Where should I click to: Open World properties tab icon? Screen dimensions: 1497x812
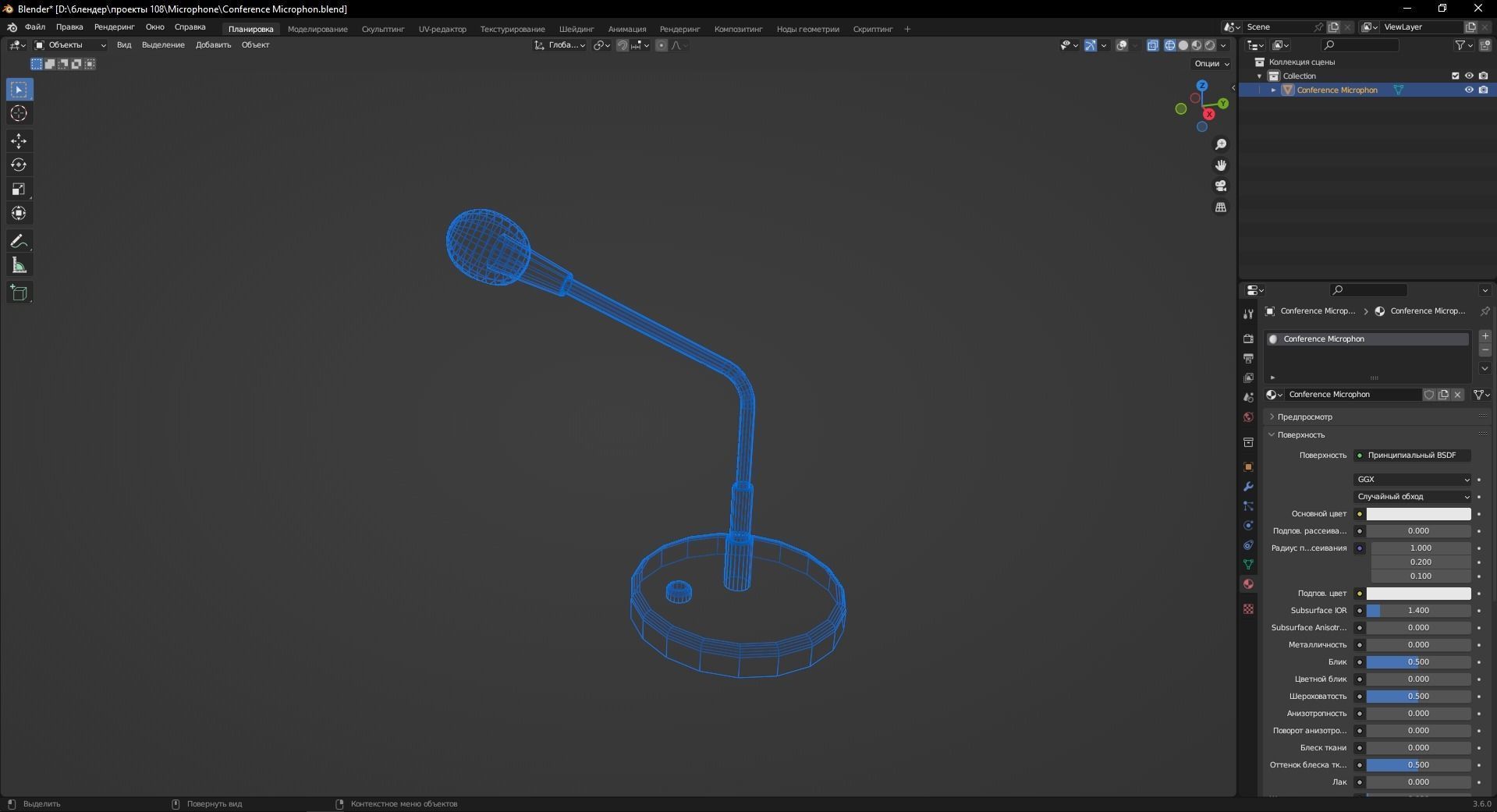click(1248, 417)
